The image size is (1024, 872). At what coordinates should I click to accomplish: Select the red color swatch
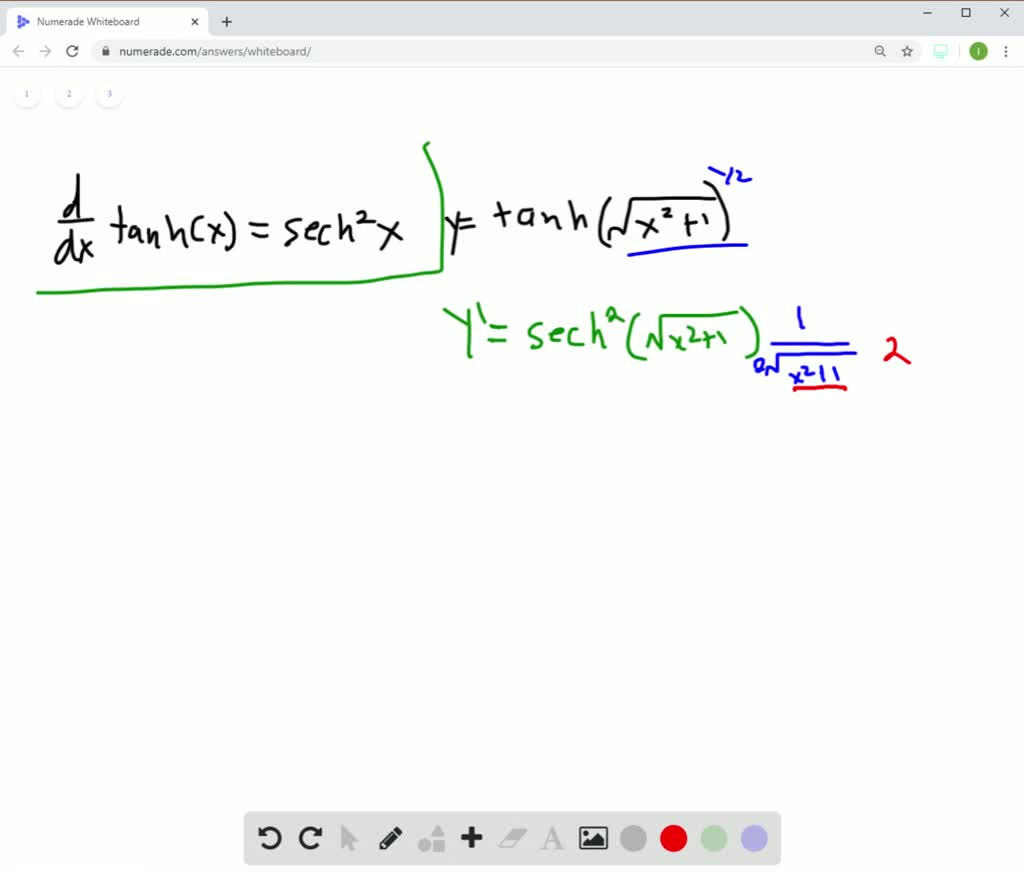[x=673, y=838]
